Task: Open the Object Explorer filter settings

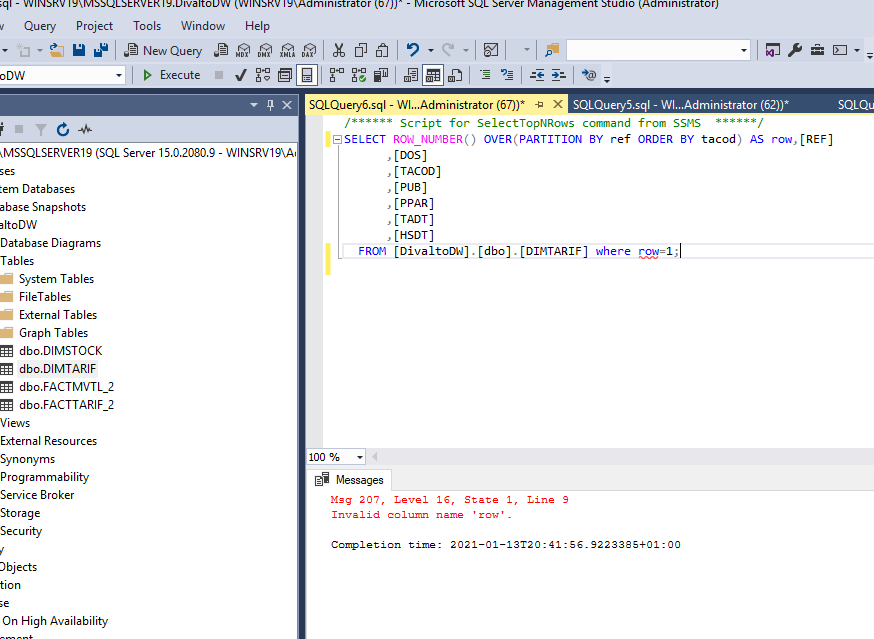Action: point(41,130)
